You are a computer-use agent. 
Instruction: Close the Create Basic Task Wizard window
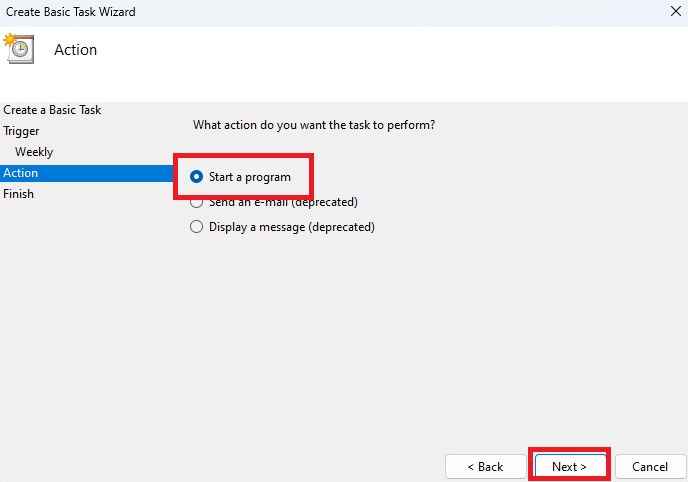pos(674,12)
